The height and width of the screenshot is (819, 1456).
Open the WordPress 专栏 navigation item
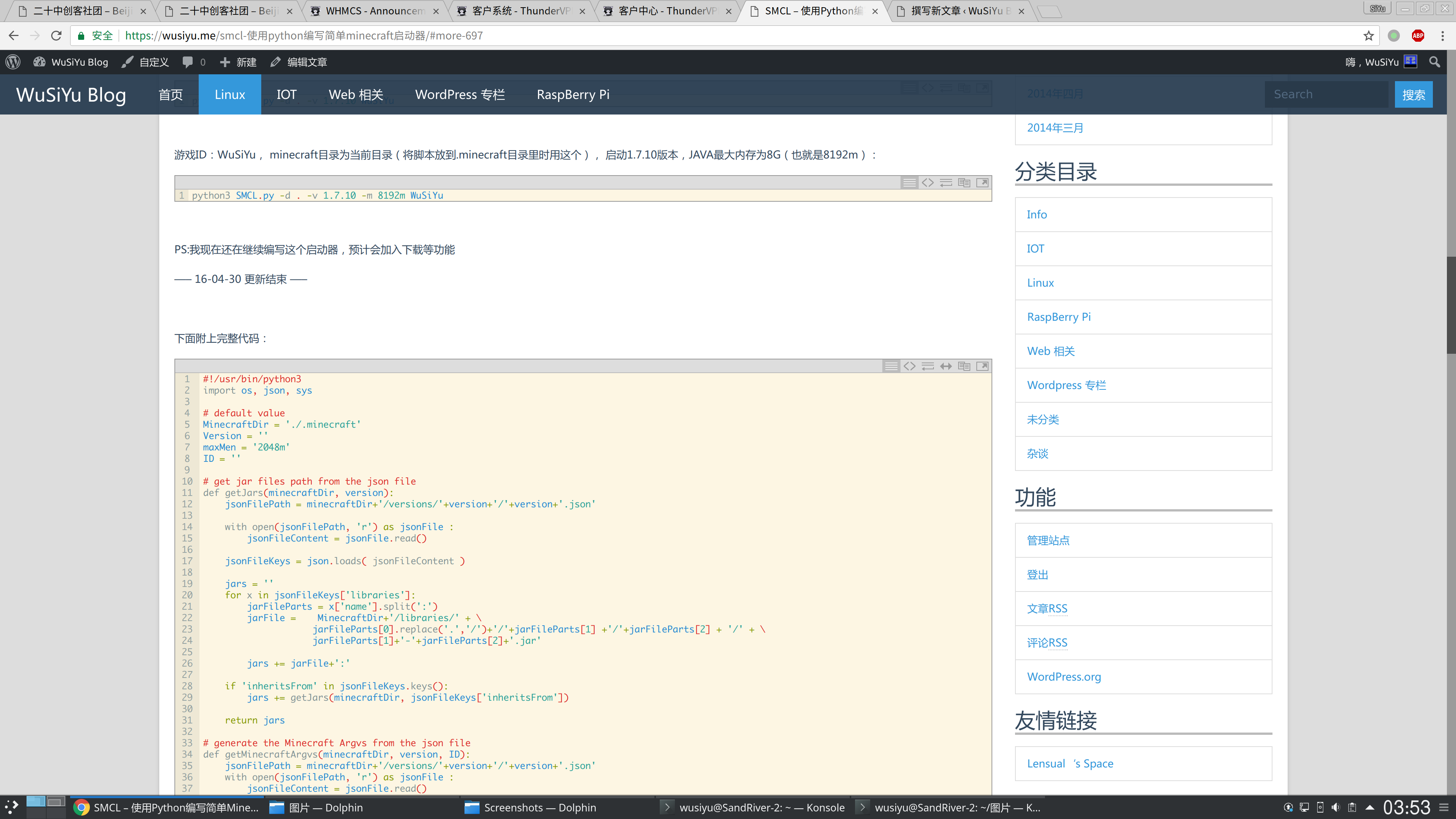(x=460, y=94)
